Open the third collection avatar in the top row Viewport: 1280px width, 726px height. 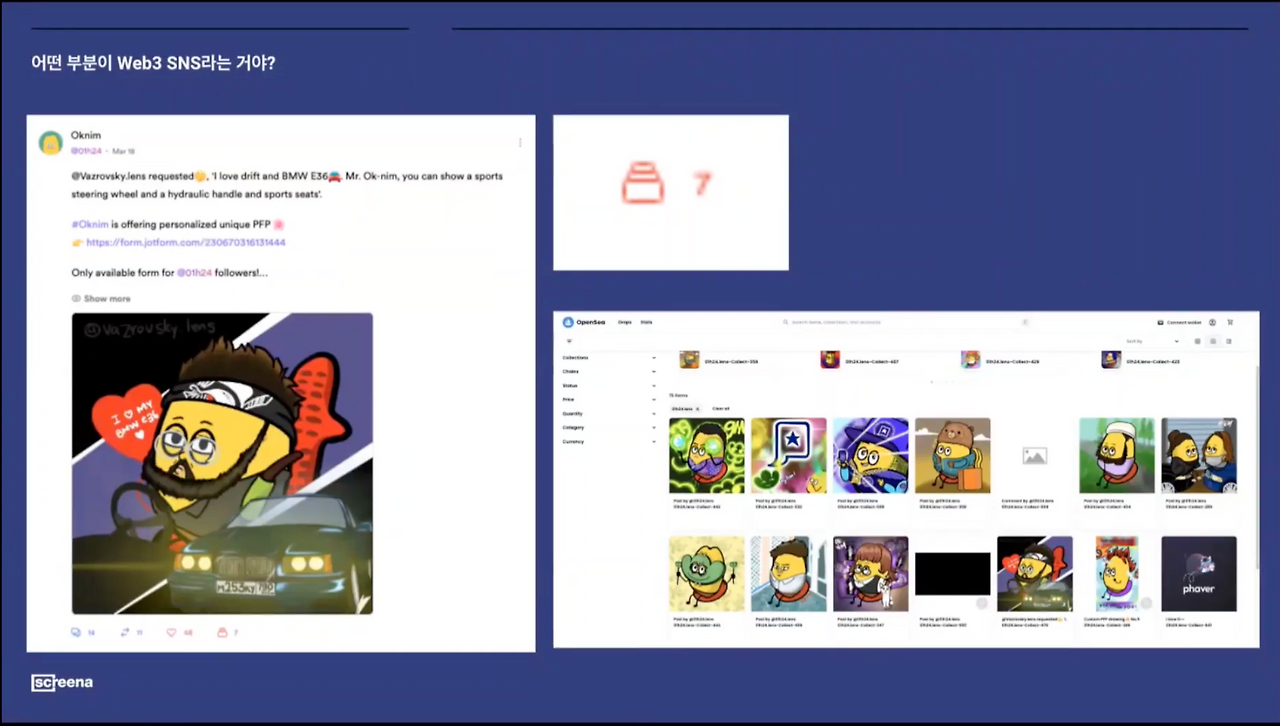(970, 360)
